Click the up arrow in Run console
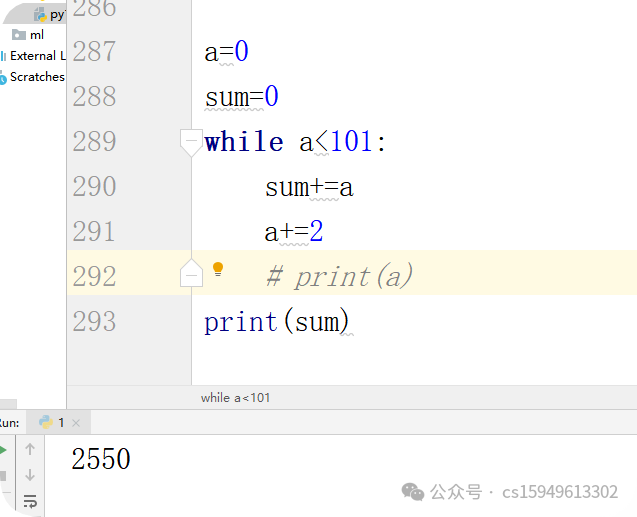637x517 pixels. (30, 449)
